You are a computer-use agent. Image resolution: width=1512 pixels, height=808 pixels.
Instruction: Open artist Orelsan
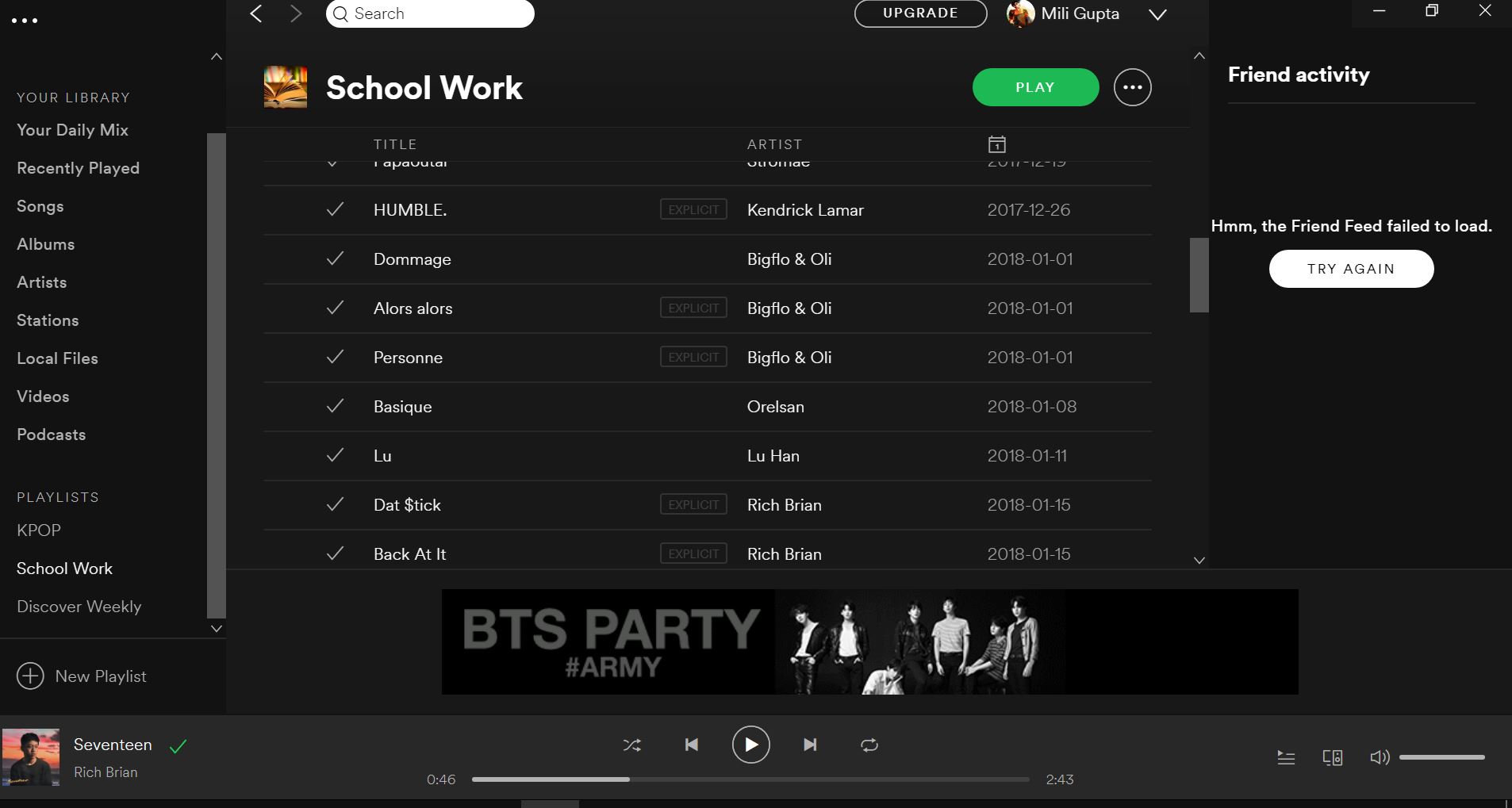776,407
